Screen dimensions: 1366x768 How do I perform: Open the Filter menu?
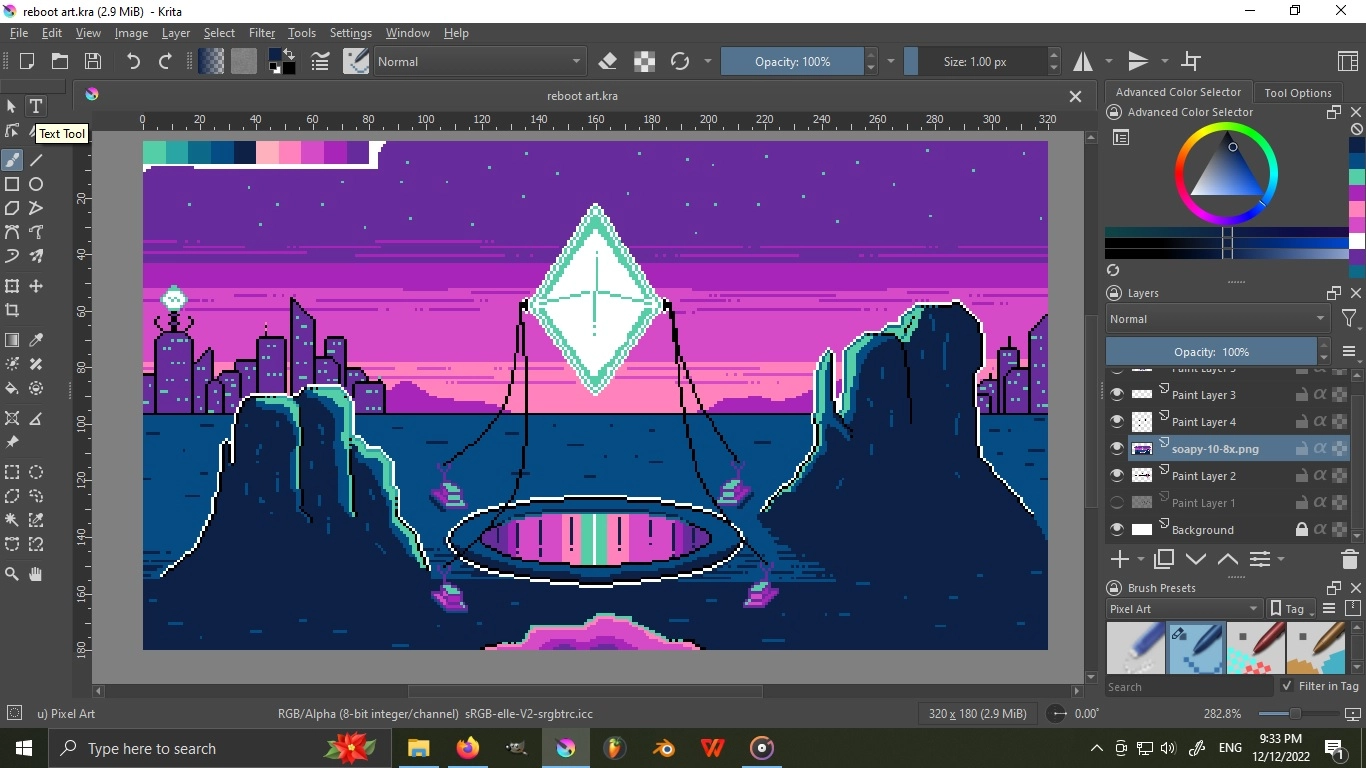coord(261,33)
